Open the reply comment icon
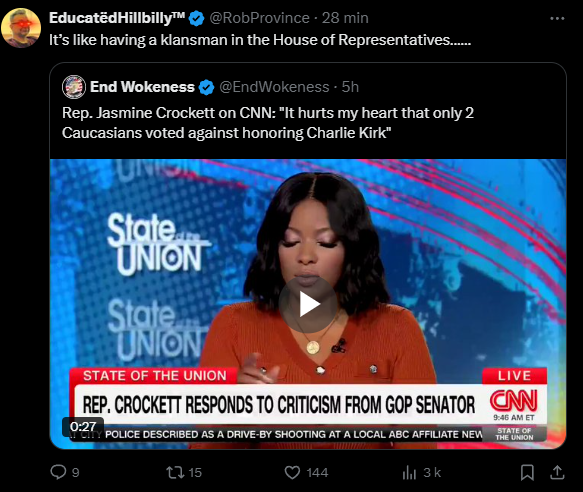Image resolution: width=583 pixels, height=492 pixels. click(58, 472)
